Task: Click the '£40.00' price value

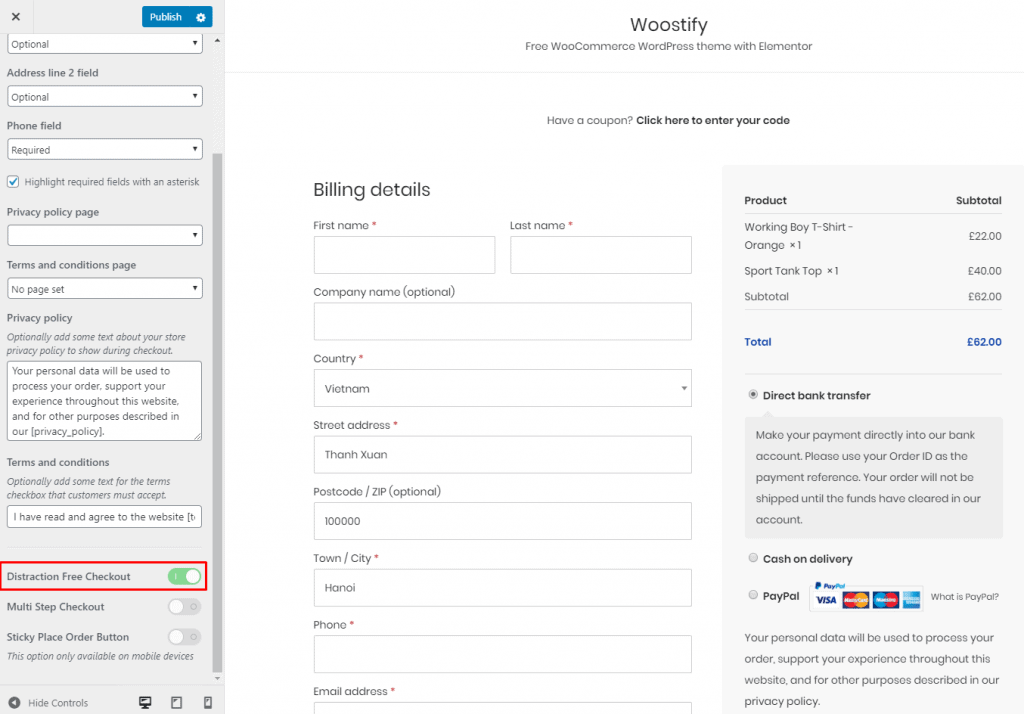Action: [985, 270]
